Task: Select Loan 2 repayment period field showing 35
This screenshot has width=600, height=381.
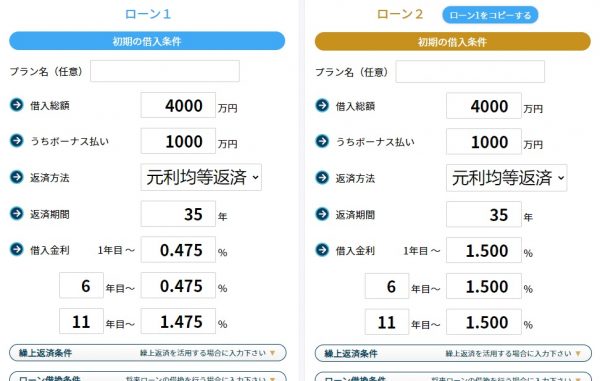Action: click(x=484, y=215)
